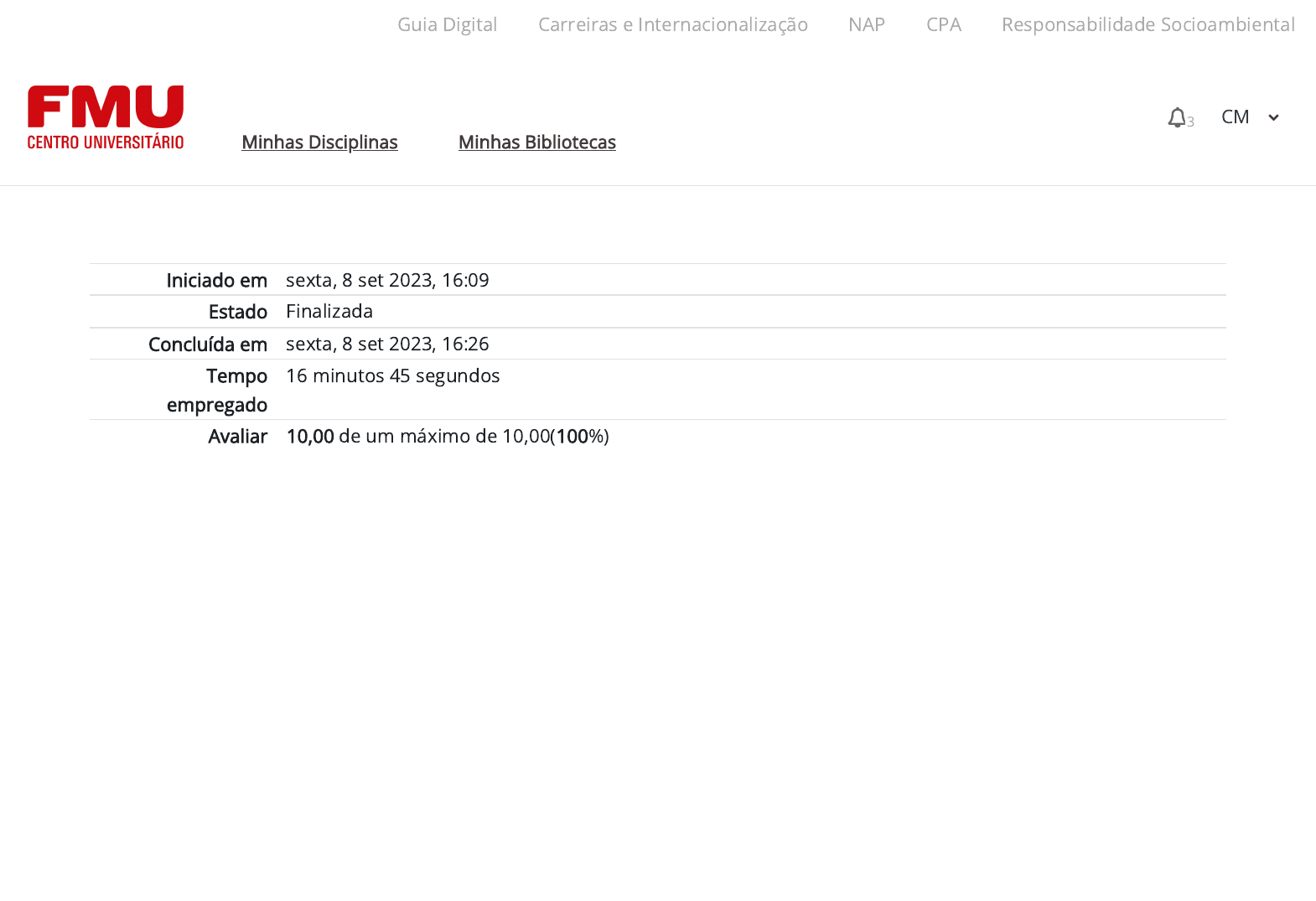Click the FMU Centro Universitário logo

[x=106, y=117]
